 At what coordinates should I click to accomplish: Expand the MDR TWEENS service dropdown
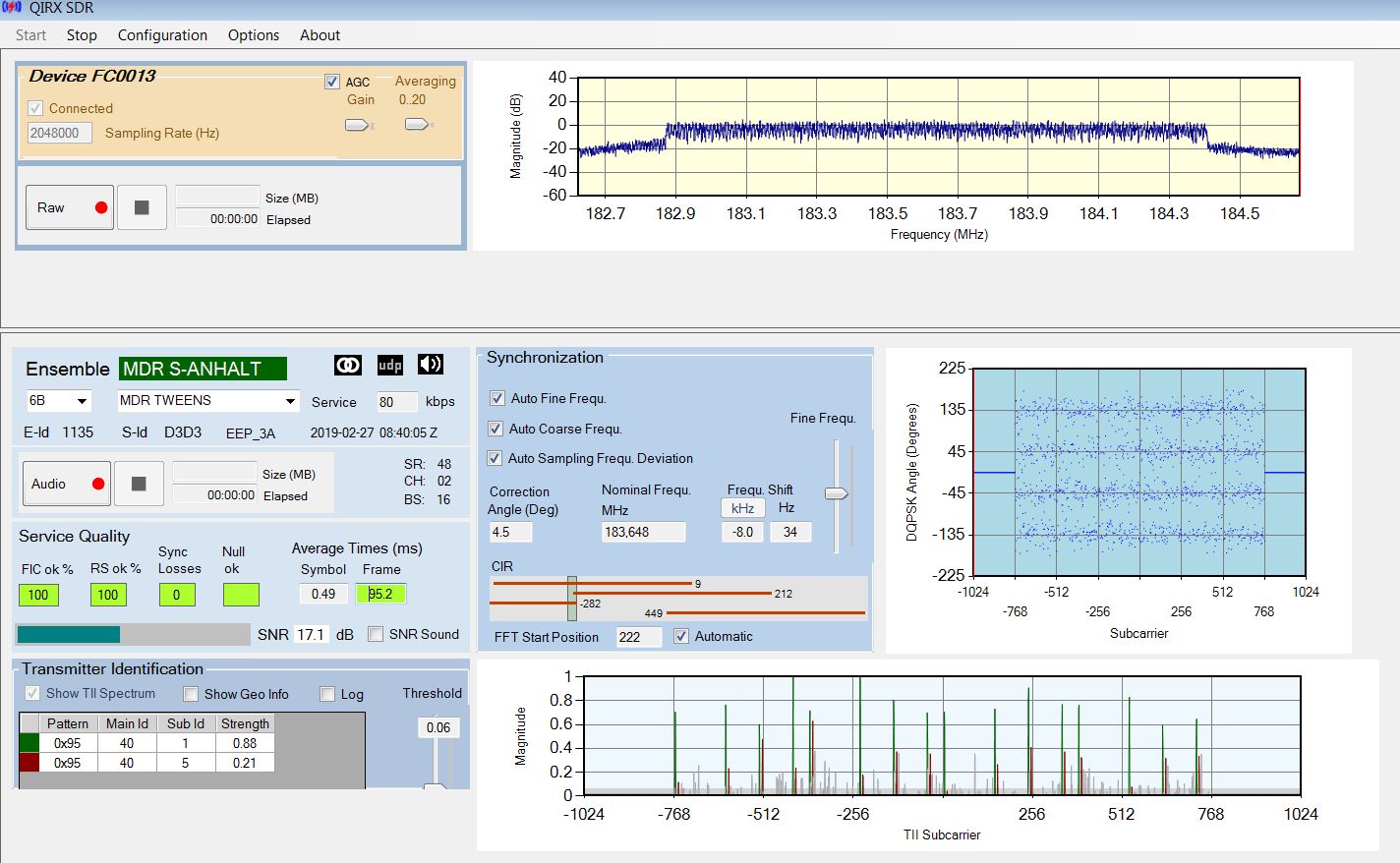pos(207,401)
